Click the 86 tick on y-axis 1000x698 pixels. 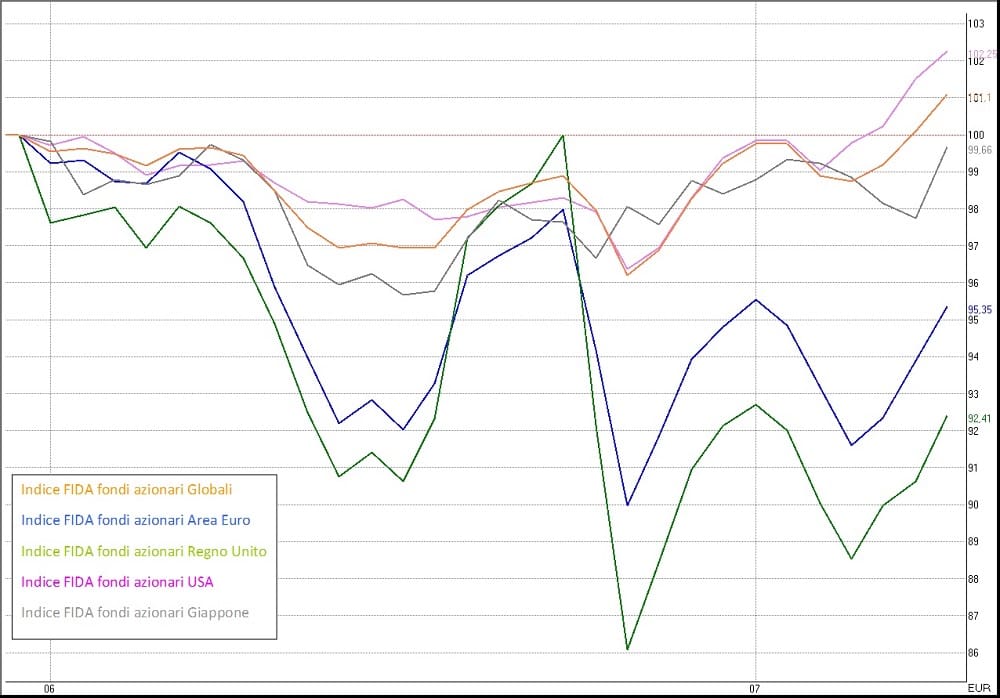[973, 653]
